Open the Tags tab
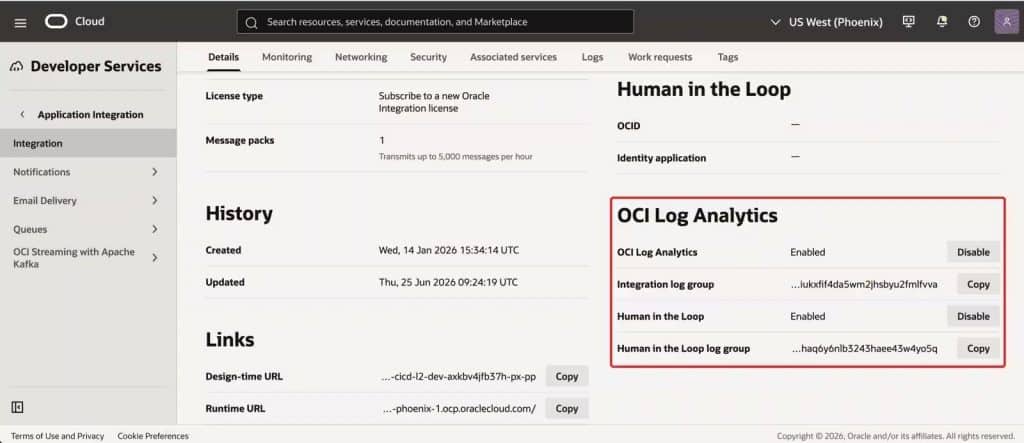 coord(728,57)
